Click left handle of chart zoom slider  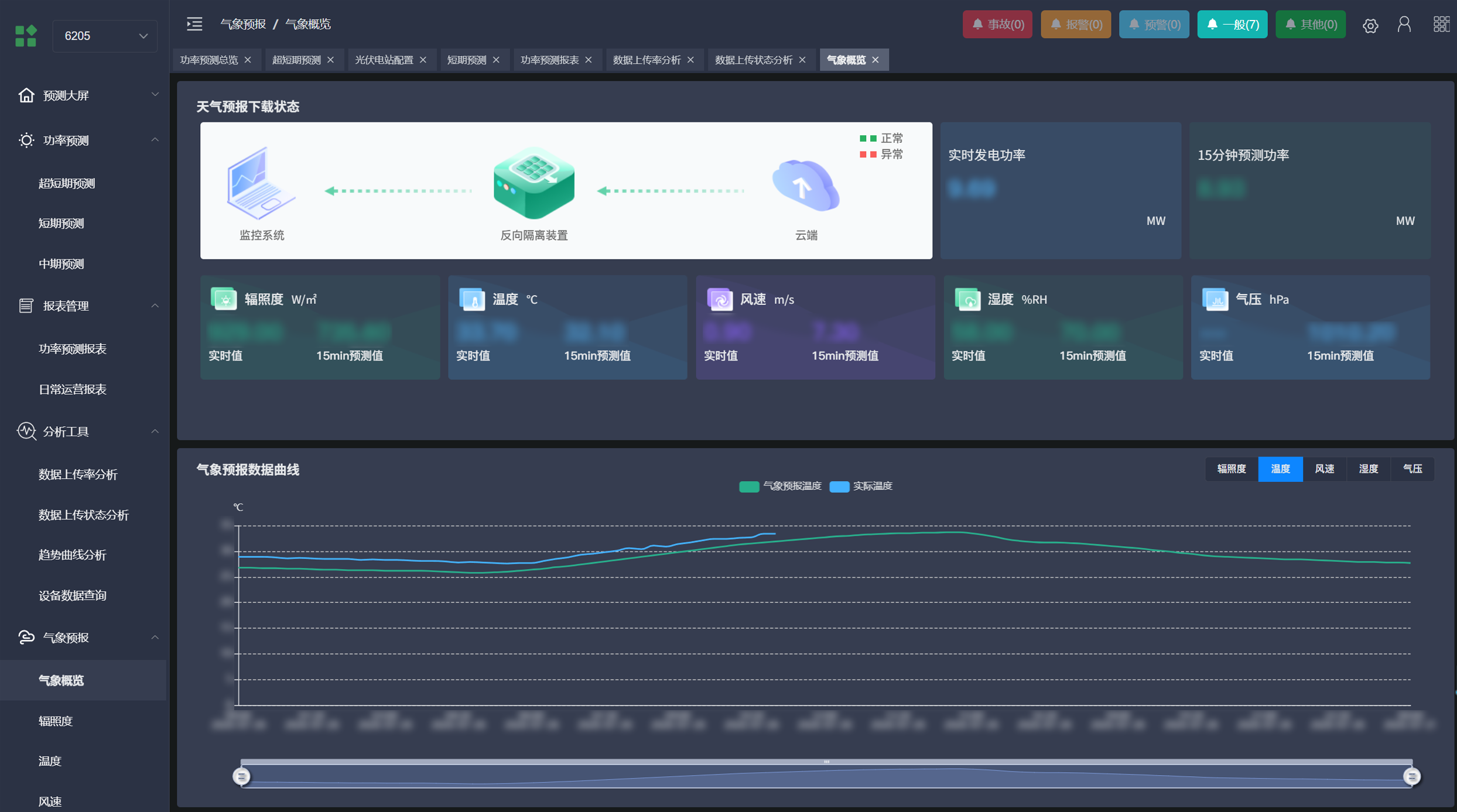click(241, 776)
